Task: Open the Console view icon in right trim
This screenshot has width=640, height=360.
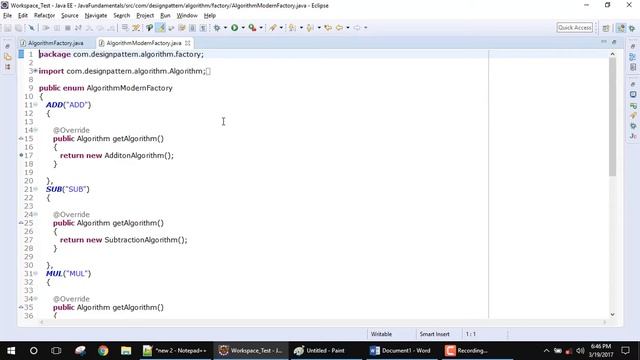Action: [633, 95]
